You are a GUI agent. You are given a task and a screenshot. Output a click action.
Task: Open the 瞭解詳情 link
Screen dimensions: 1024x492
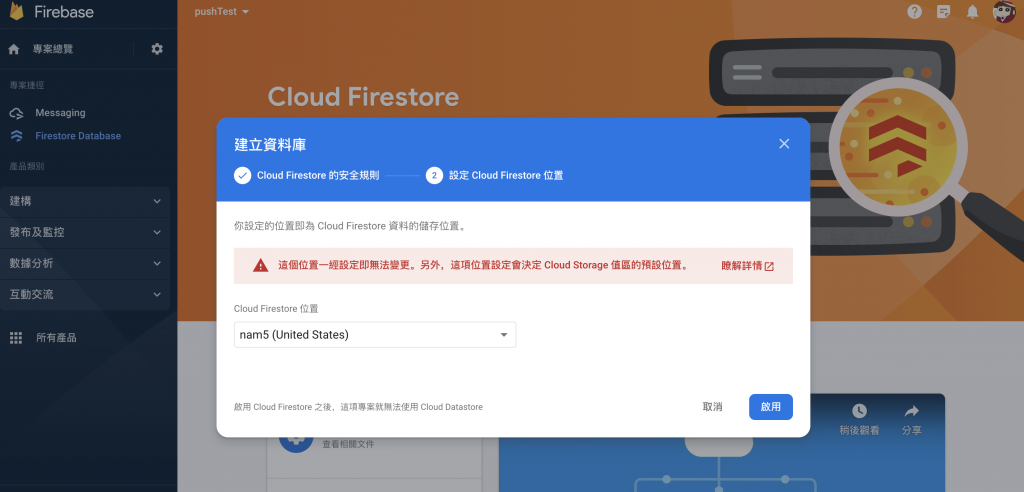pos(748,266)
